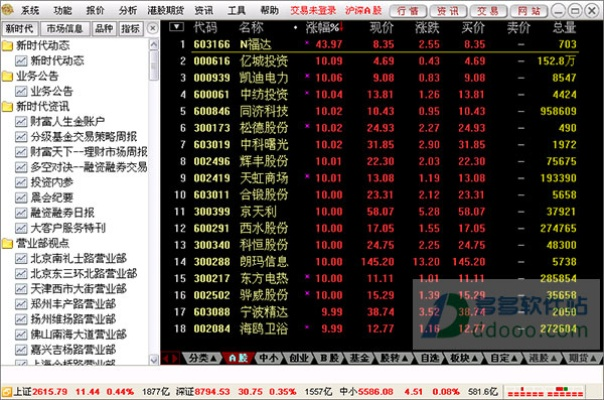Click chart icon beside 投资内参
604x400 pixels.
coord(21,182)
